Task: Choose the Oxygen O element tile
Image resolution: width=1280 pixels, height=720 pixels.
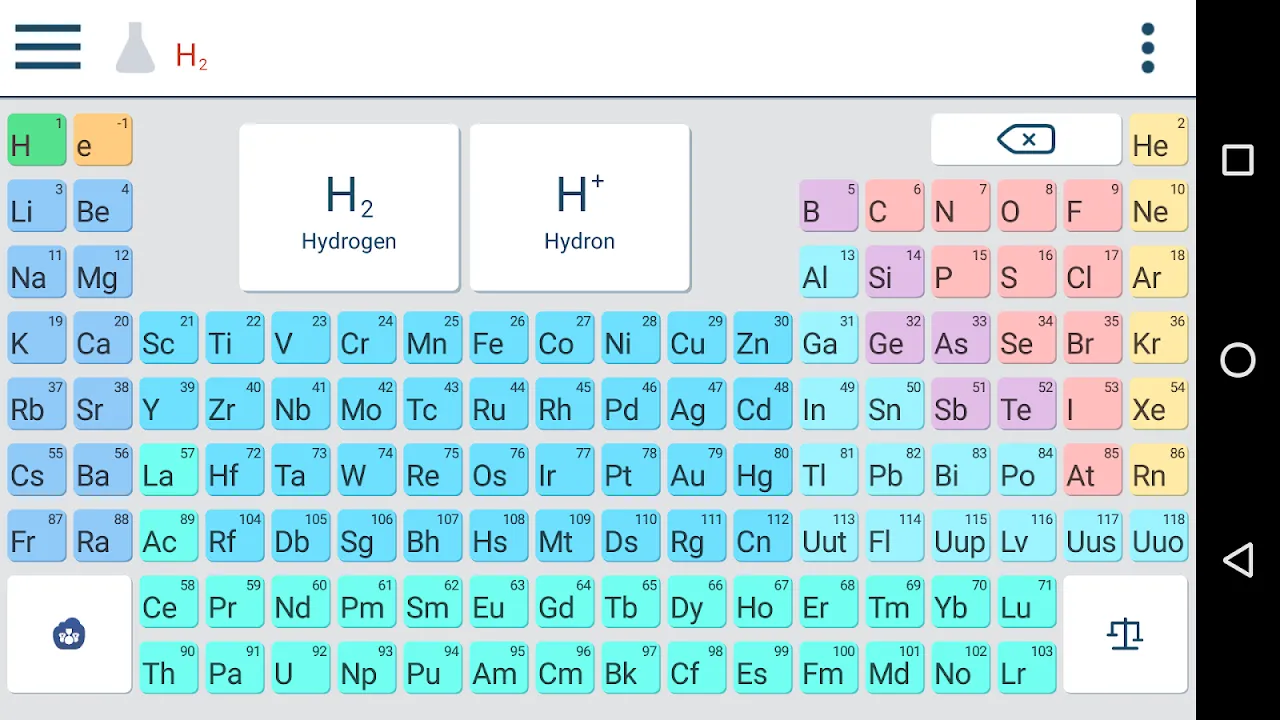Action: coord(1026,206)
